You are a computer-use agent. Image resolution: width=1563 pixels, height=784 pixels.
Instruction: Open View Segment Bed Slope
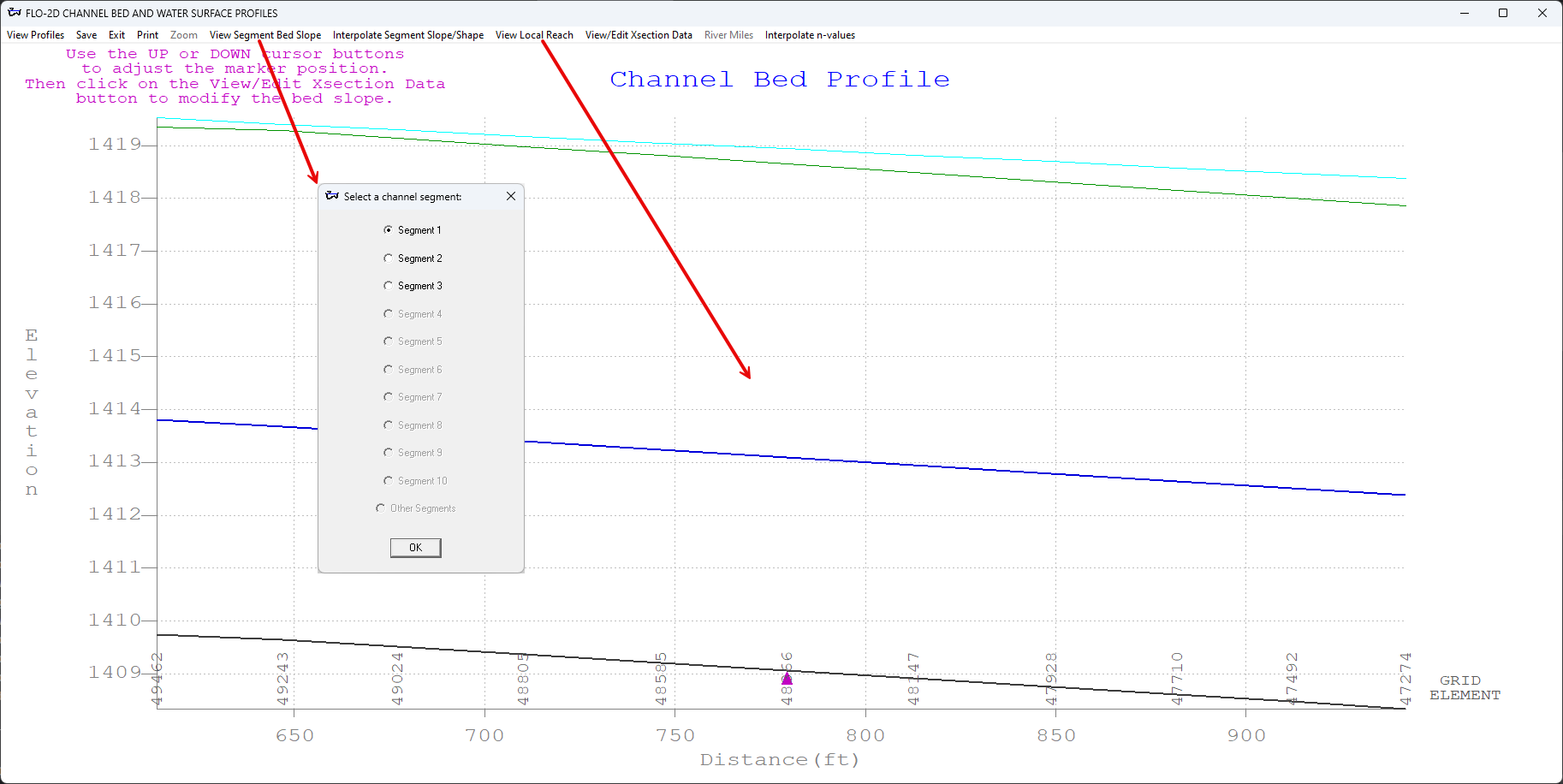265,35
